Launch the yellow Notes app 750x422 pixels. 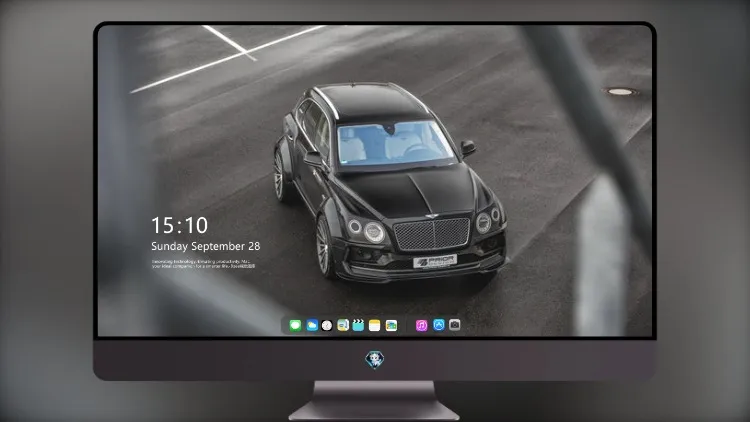375,325
